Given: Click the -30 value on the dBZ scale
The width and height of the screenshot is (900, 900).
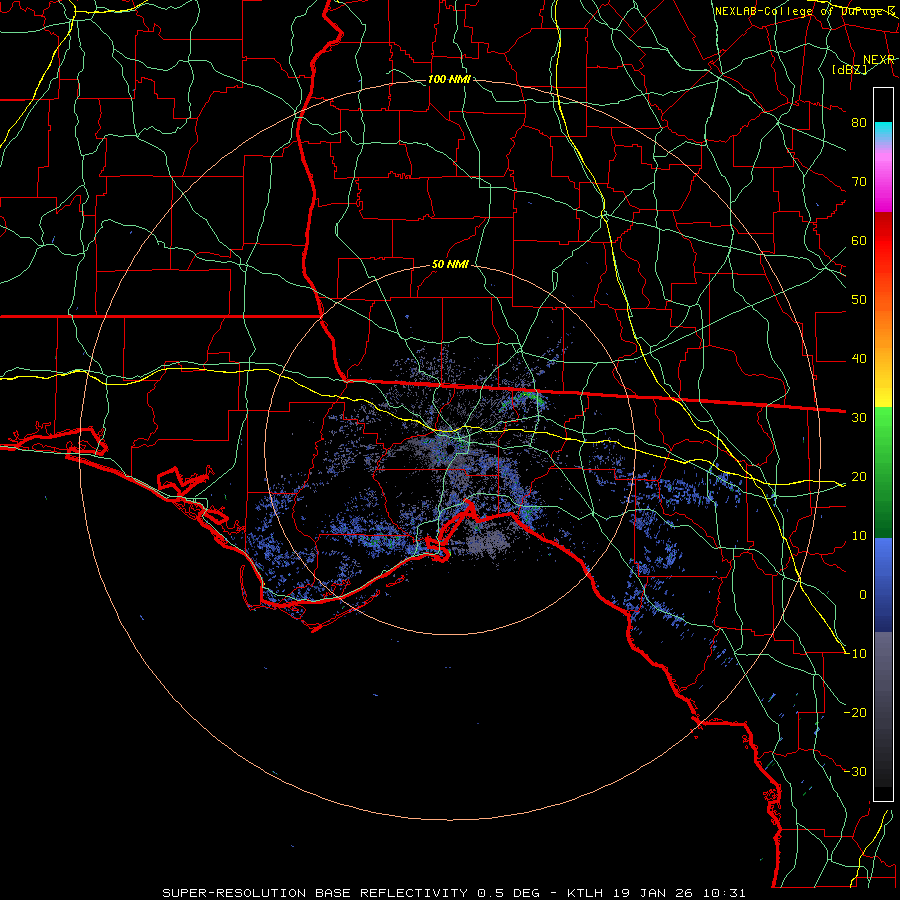Looking at the screenshot, I should click(855, 771).
